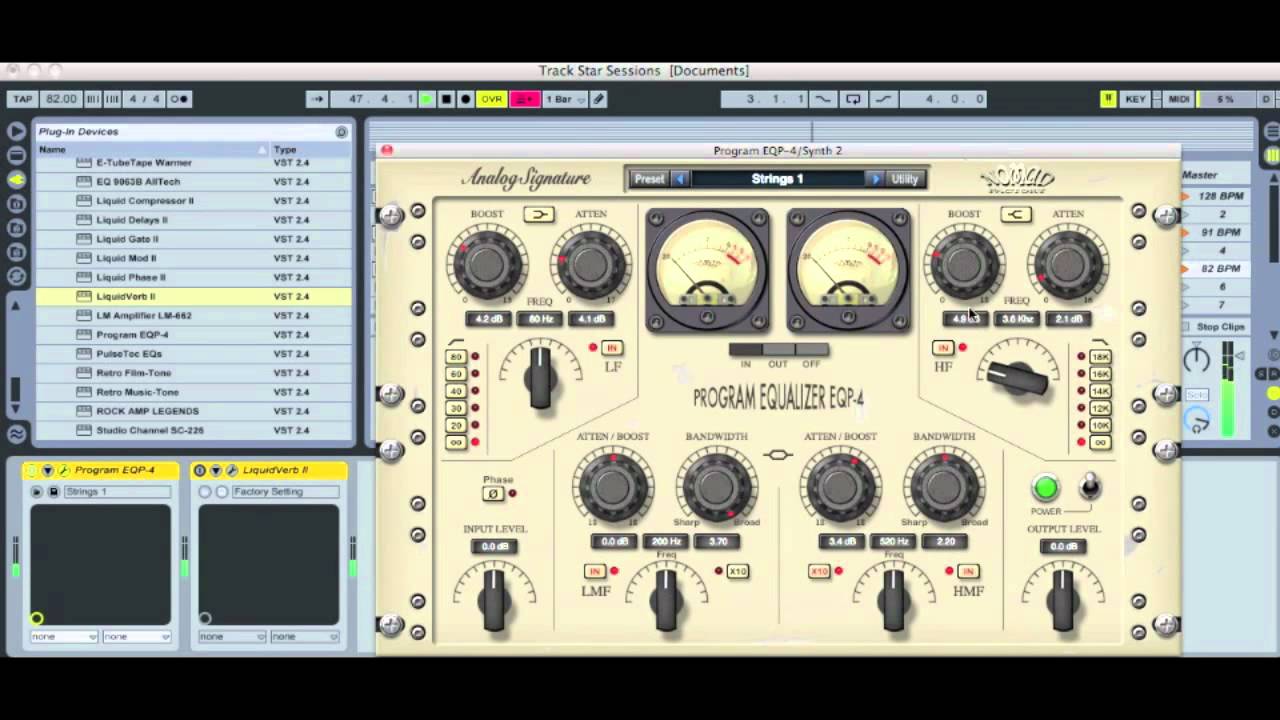
Task: Click the TAP tempo button
Action: (x=22, y=99)
